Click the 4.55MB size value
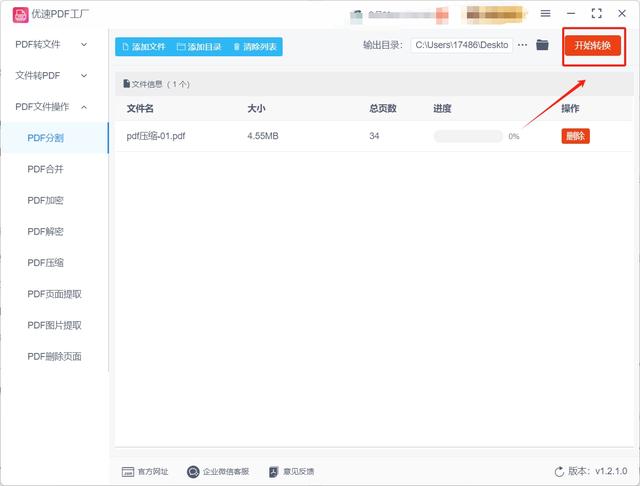The height and width of the screenshot is (486, 640). point(263,136)
